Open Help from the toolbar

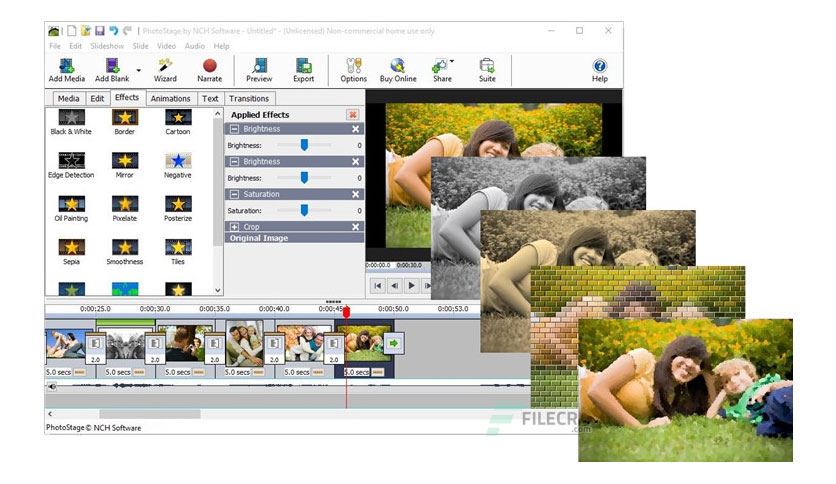tap(599, 70)
